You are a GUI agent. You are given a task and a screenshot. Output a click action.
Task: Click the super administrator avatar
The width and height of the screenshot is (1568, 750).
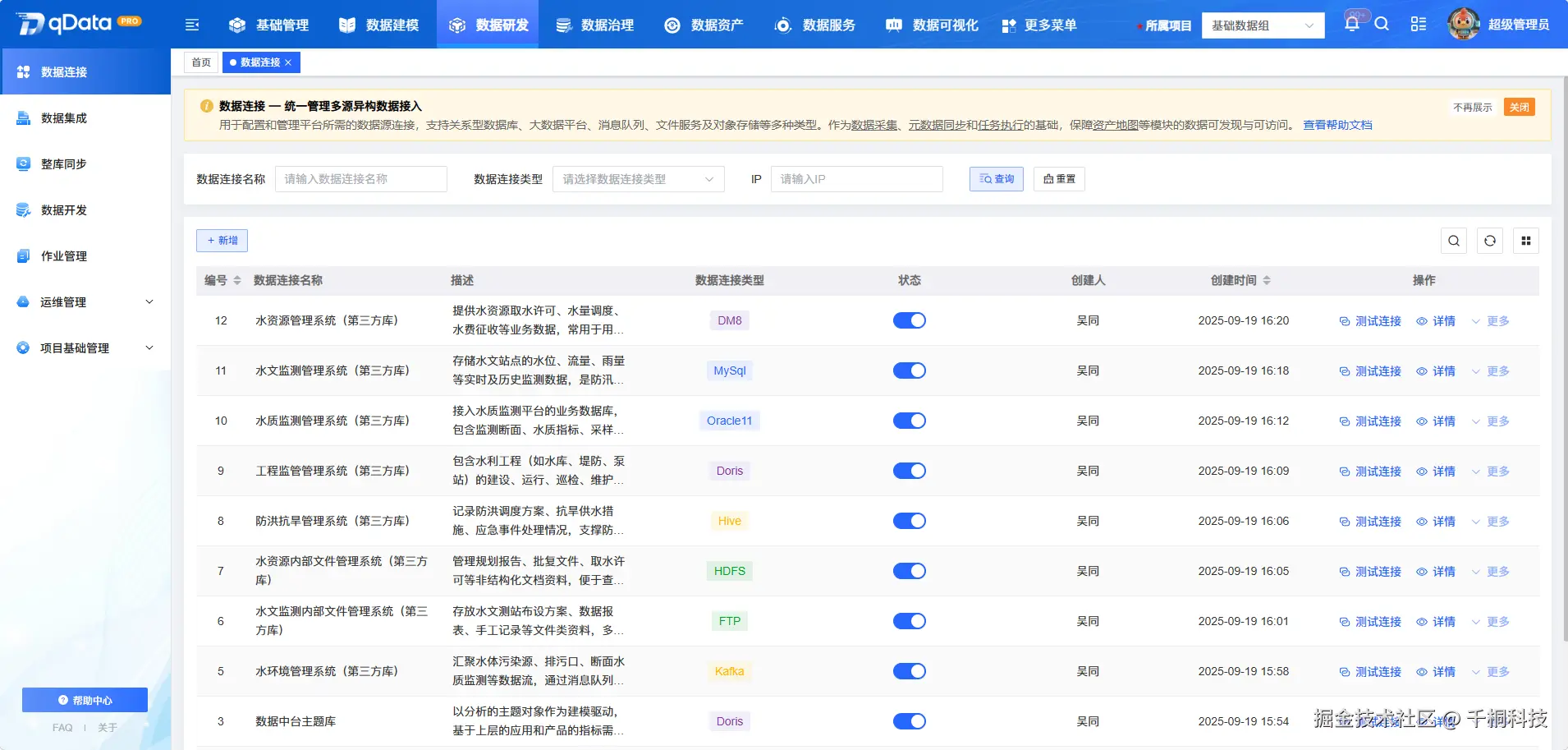(x=1464, y=24)
